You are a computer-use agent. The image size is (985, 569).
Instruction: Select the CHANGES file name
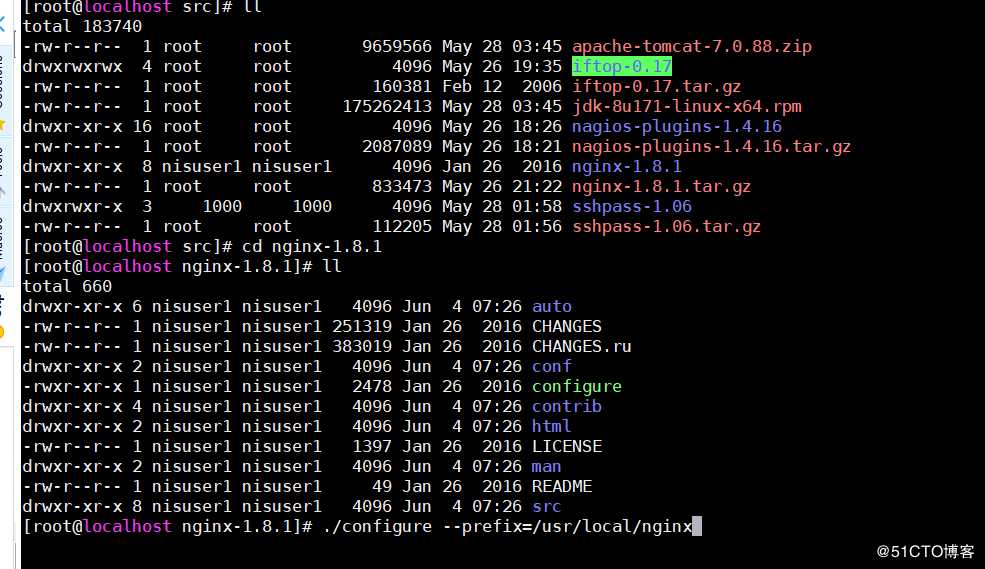click(567, 327)
